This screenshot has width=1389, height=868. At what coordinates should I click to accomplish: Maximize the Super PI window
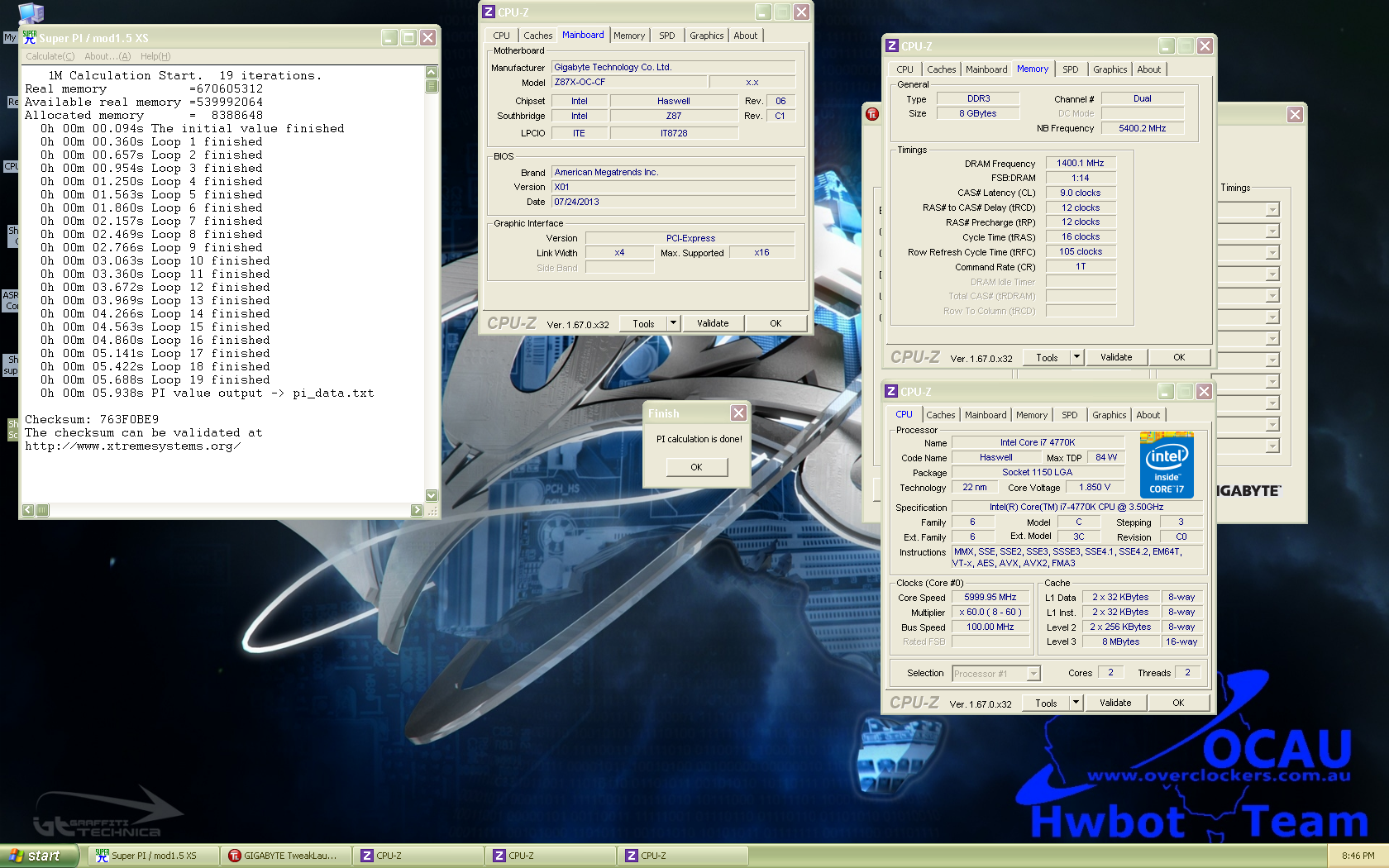click(x=408, y=37)
